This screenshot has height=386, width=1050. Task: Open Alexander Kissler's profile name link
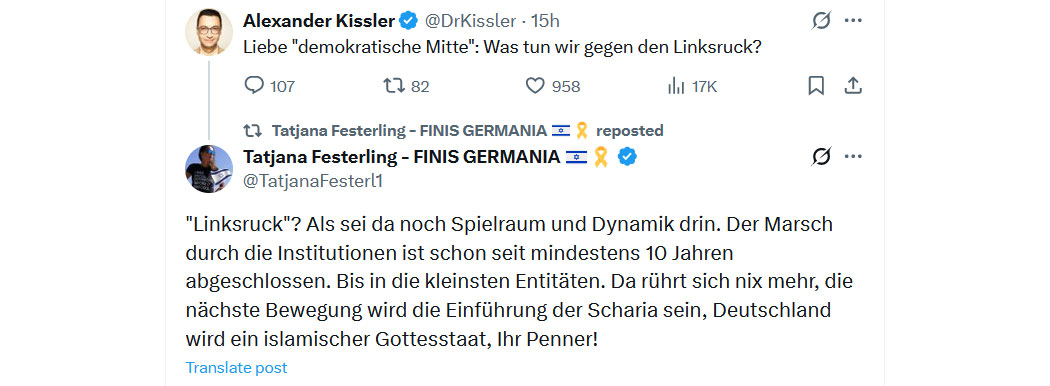click(x=319, y=21)
